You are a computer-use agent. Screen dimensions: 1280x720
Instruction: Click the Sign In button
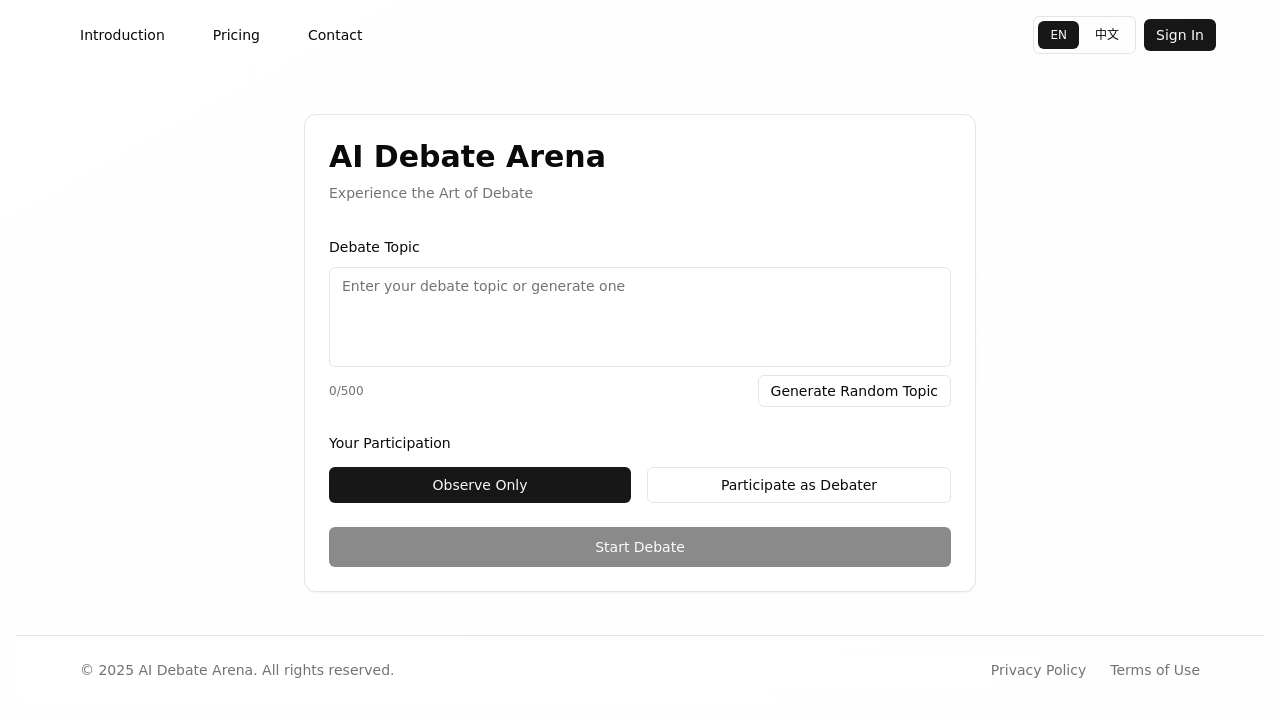tap(1179, 35)
